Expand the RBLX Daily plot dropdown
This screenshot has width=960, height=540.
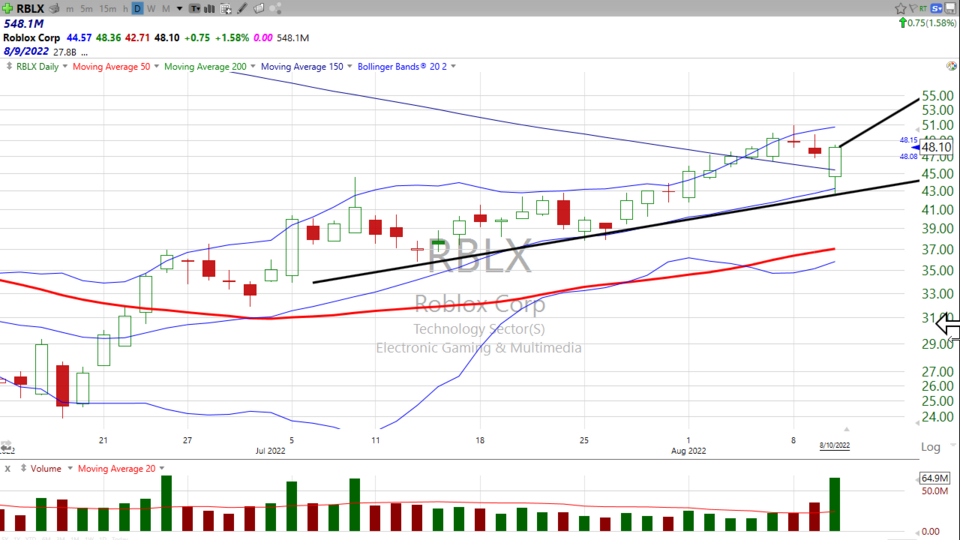[x=65, y=66]
